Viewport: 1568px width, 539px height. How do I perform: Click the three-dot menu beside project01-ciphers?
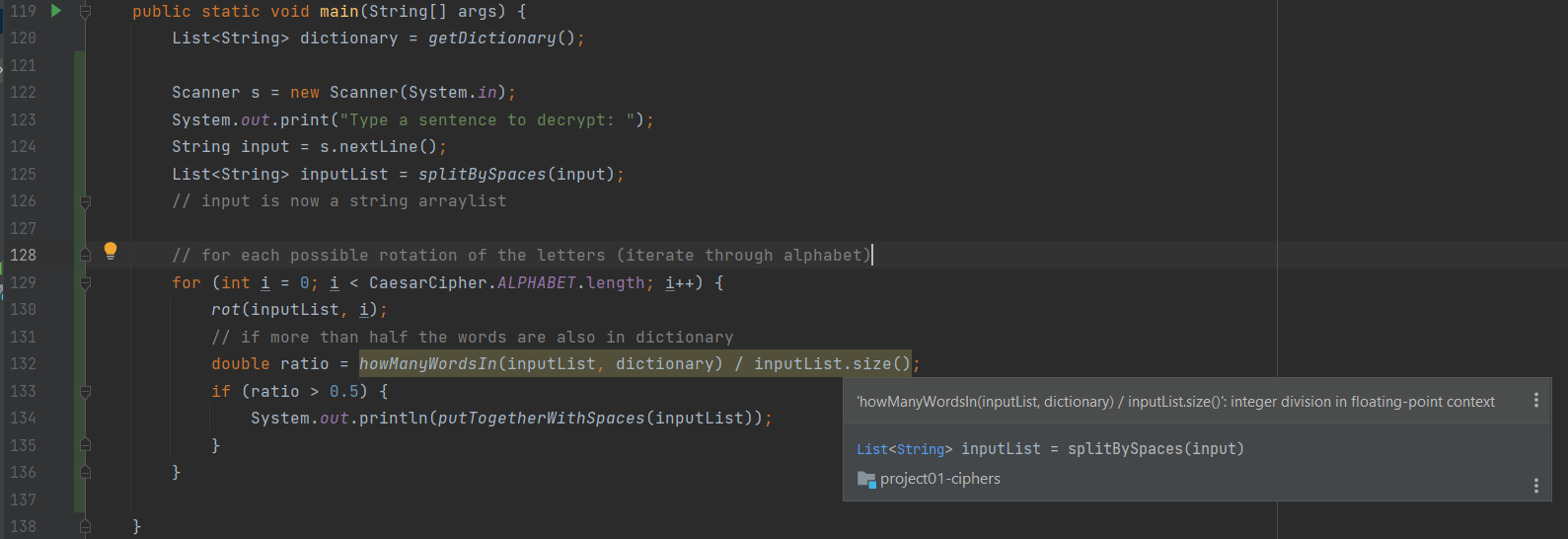point(1535,485)
